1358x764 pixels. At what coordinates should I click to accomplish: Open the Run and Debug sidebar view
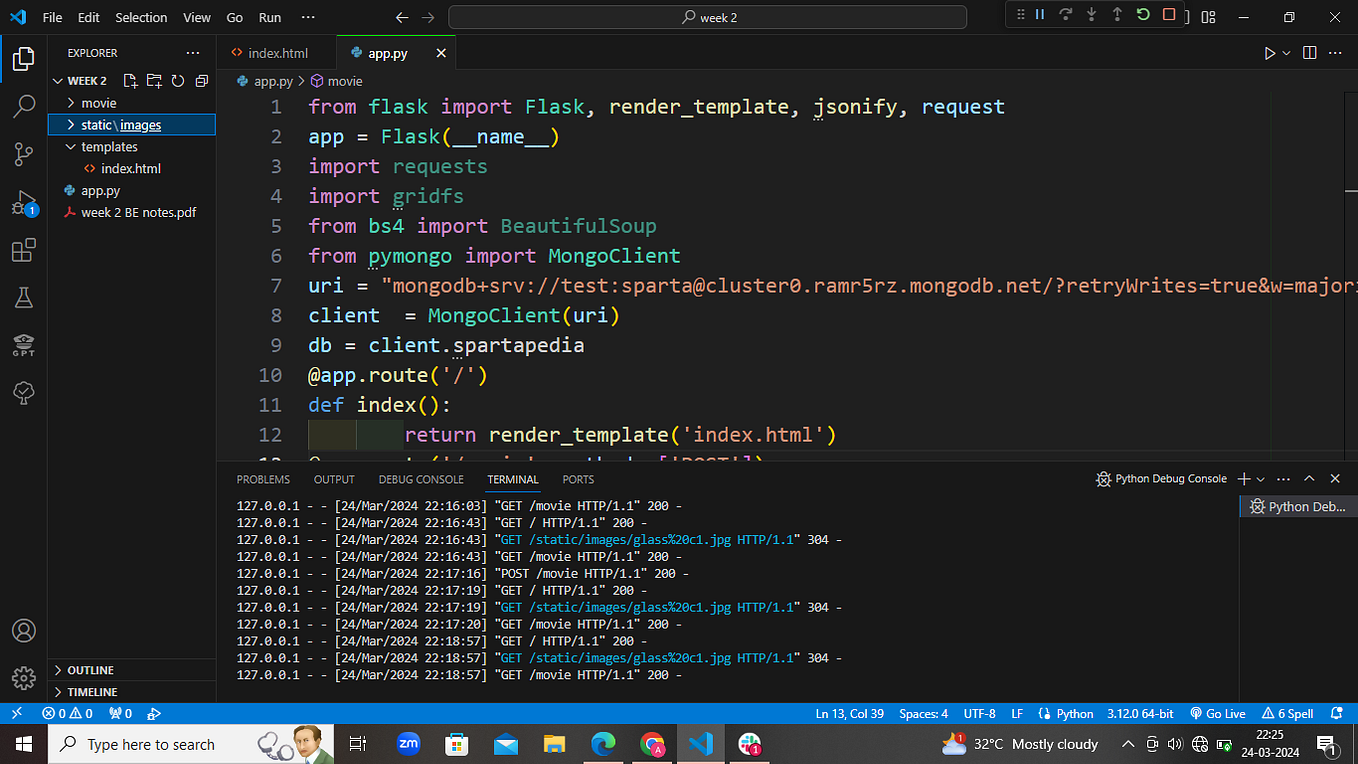(24, 203)
